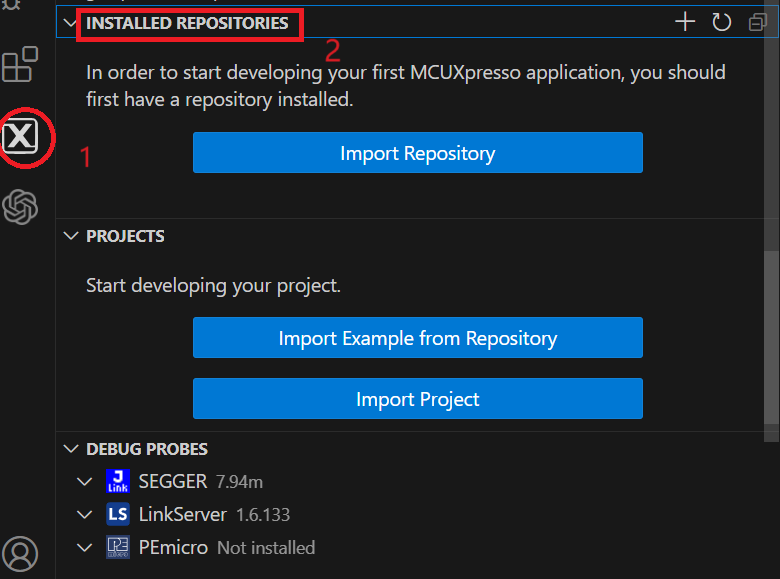Screen dimensions: 780x579
Task: Open the Extensions view icon
Action: pyautogui.click(x=20, y=65)
